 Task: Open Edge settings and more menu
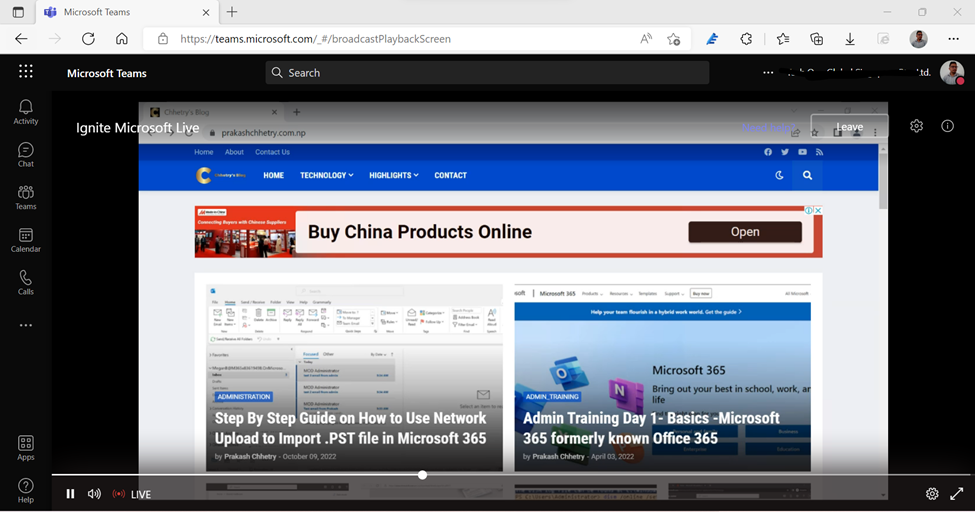tap(953, 39)
